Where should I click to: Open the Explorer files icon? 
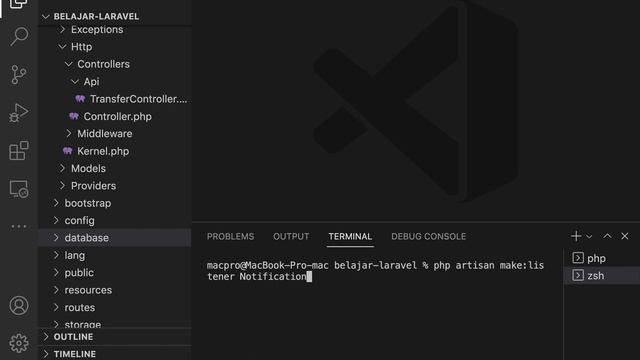pyautogui.click(x=19, y=4)
